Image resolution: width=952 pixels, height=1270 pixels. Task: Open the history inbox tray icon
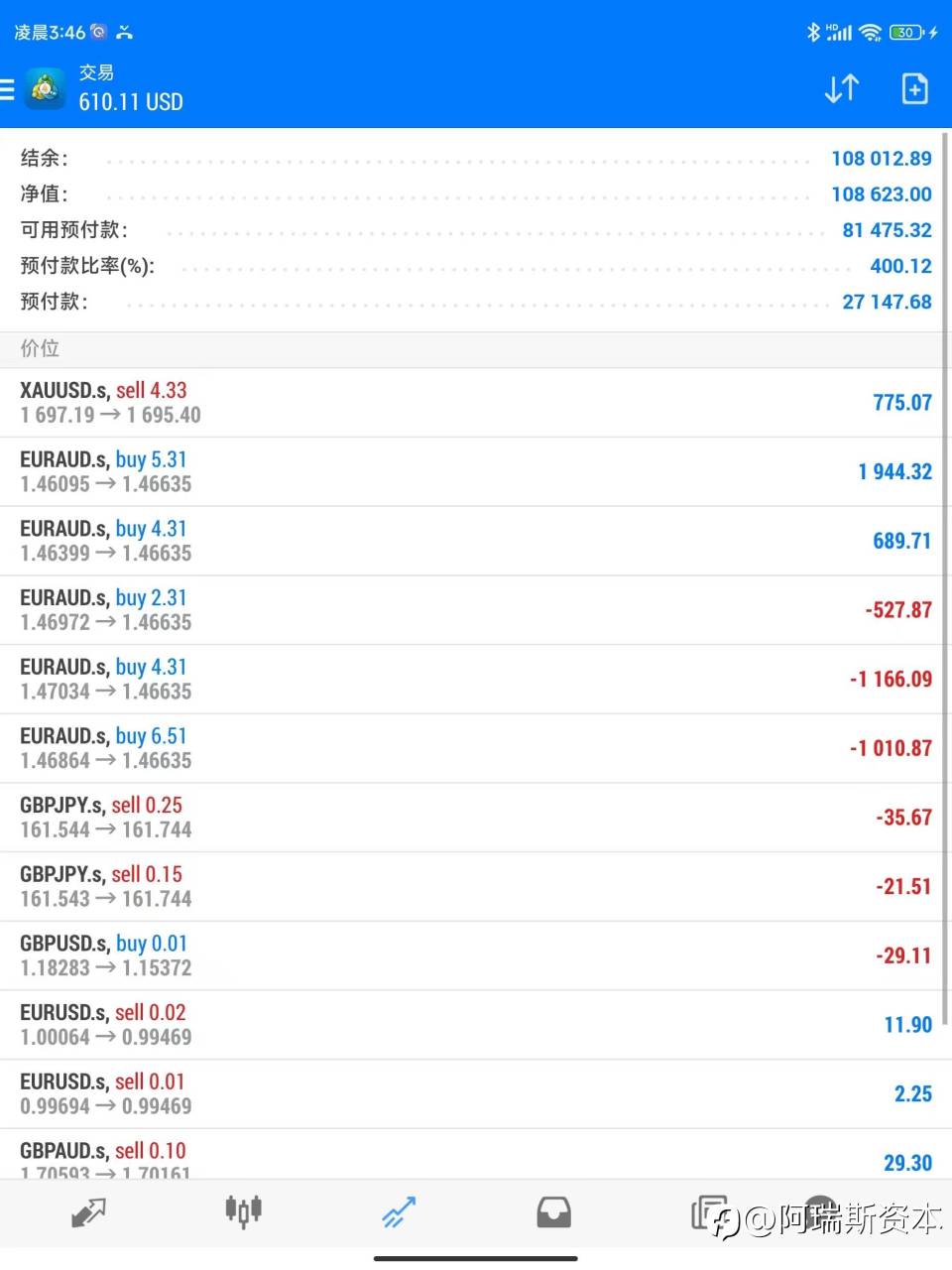pos(553,1212)
